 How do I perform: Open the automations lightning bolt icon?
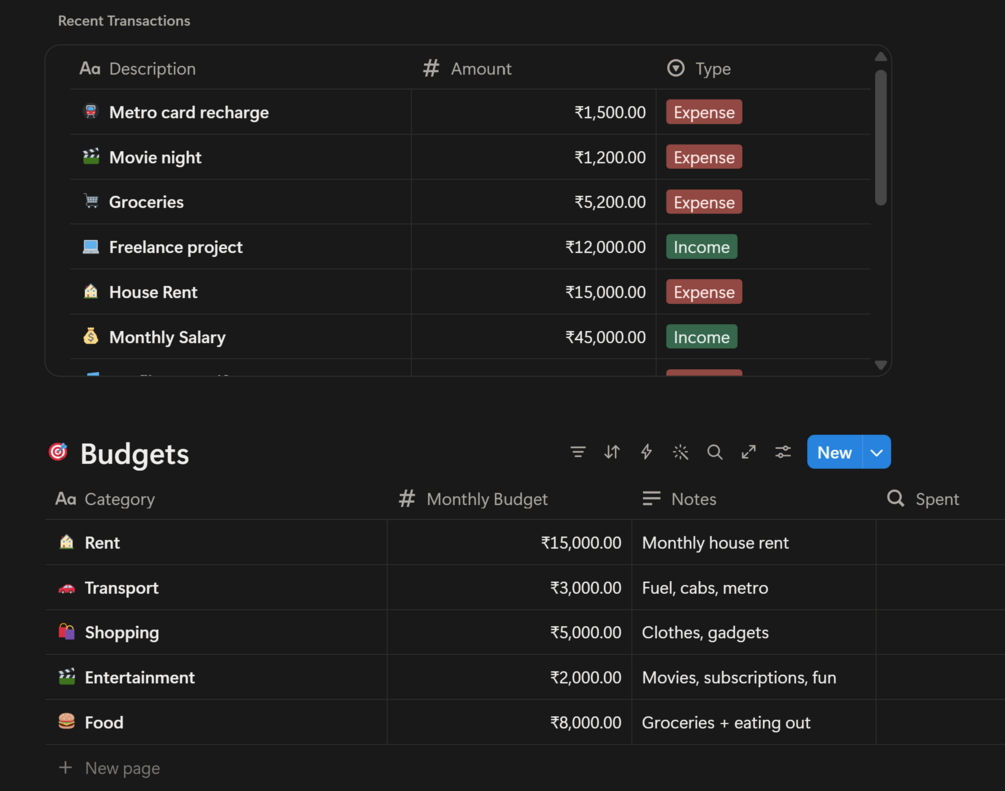pyautogui.click(x=646, y=452)
